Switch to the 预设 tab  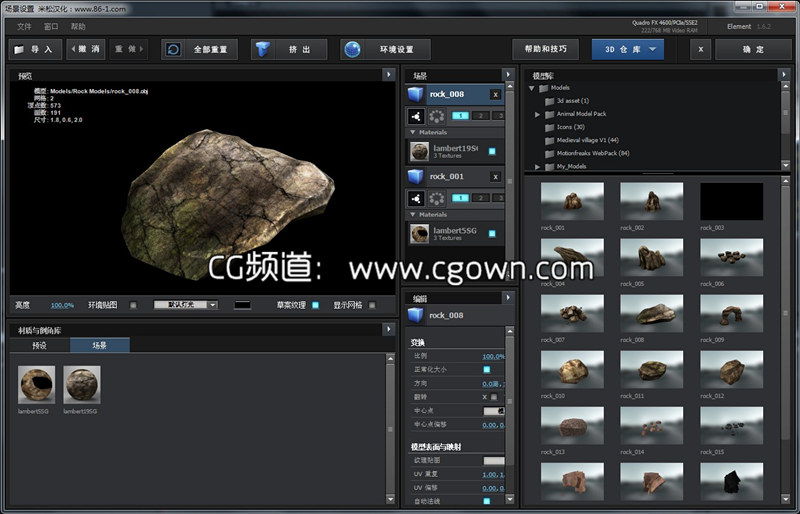(40, 345)
